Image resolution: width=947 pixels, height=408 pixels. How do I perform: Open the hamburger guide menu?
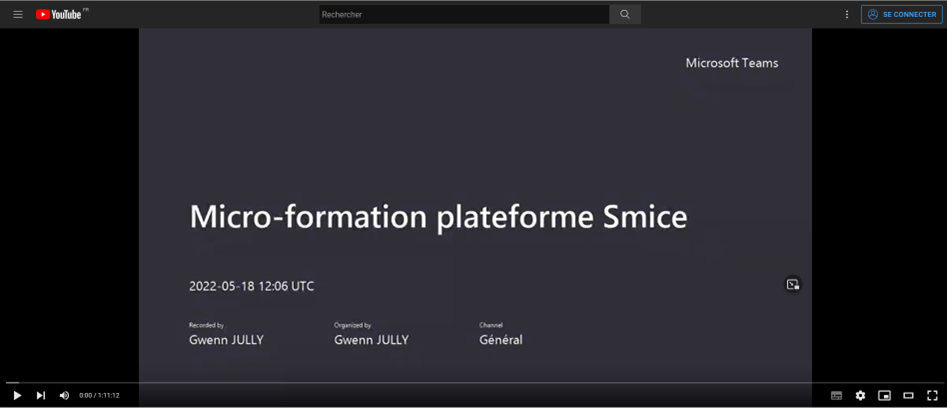[17, 14]
